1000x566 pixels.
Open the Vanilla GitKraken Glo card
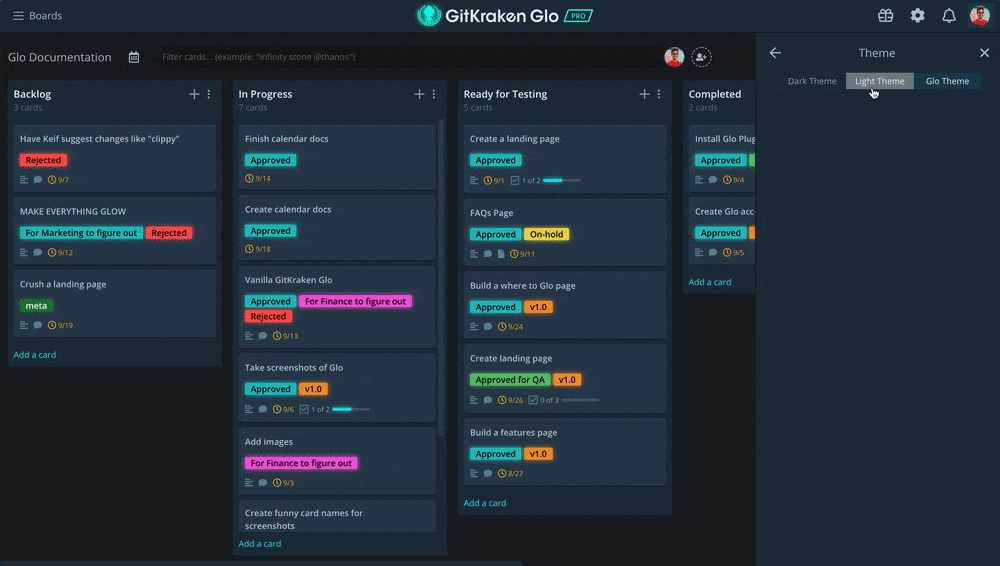tap(337, 307)
